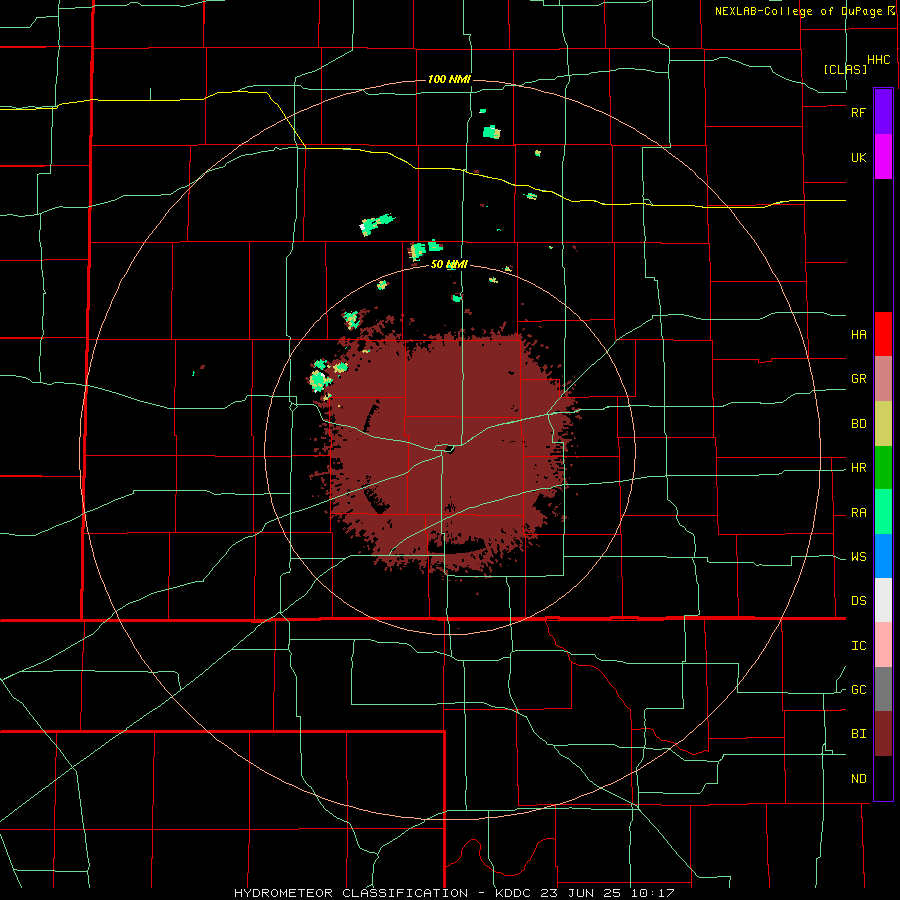The width and height of the screenshot is (900, 900).
Task: Click the 'HHC' product code text
Action: coord(878,60)
